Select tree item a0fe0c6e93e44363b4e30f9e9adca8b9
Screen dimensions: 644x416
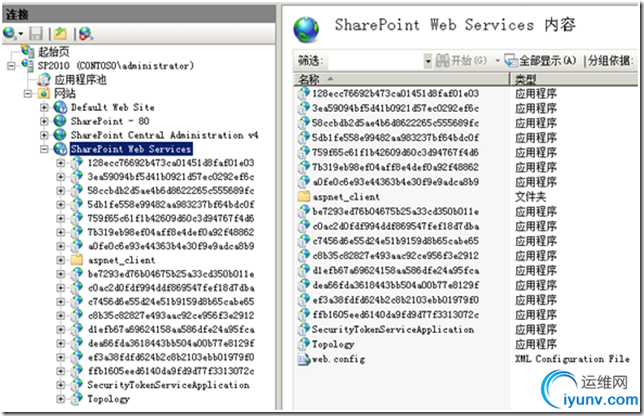click(x=171, y=246)
